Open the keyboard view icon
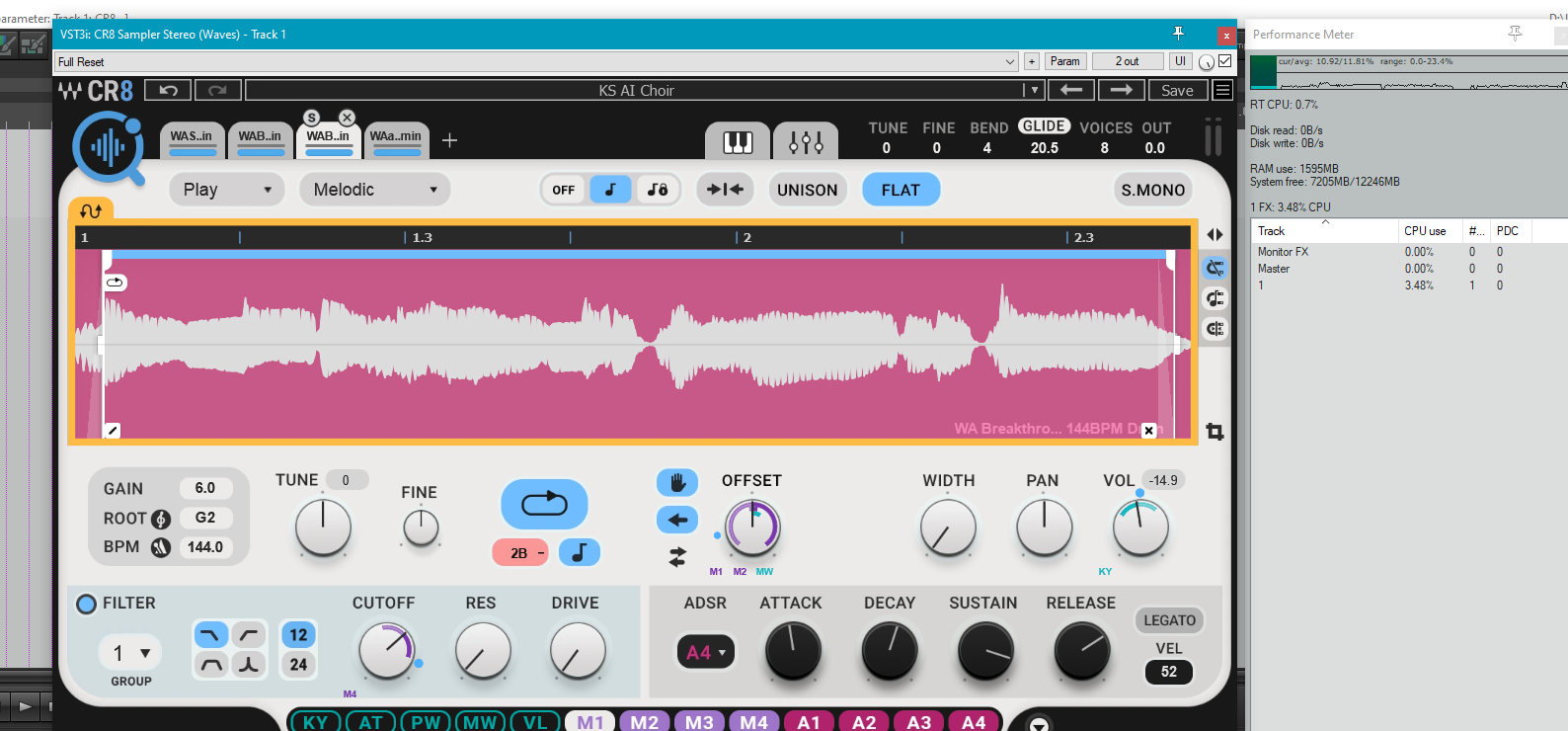Image resolution: width=1568 pixels, height=731 pixels. pyautogui.click(x=738, y=142)
